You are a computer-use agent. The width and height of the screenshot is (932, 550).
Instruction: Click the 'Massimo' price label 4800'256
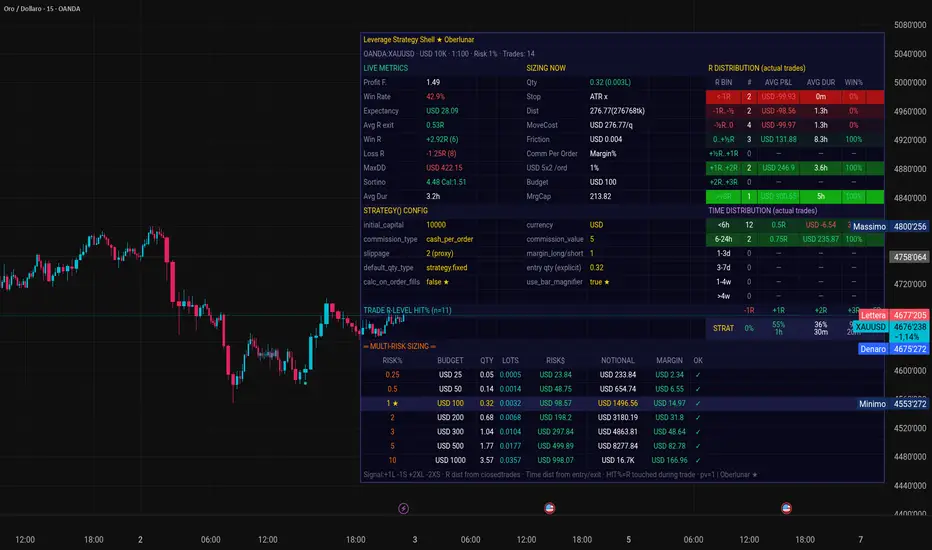(889, 227)
